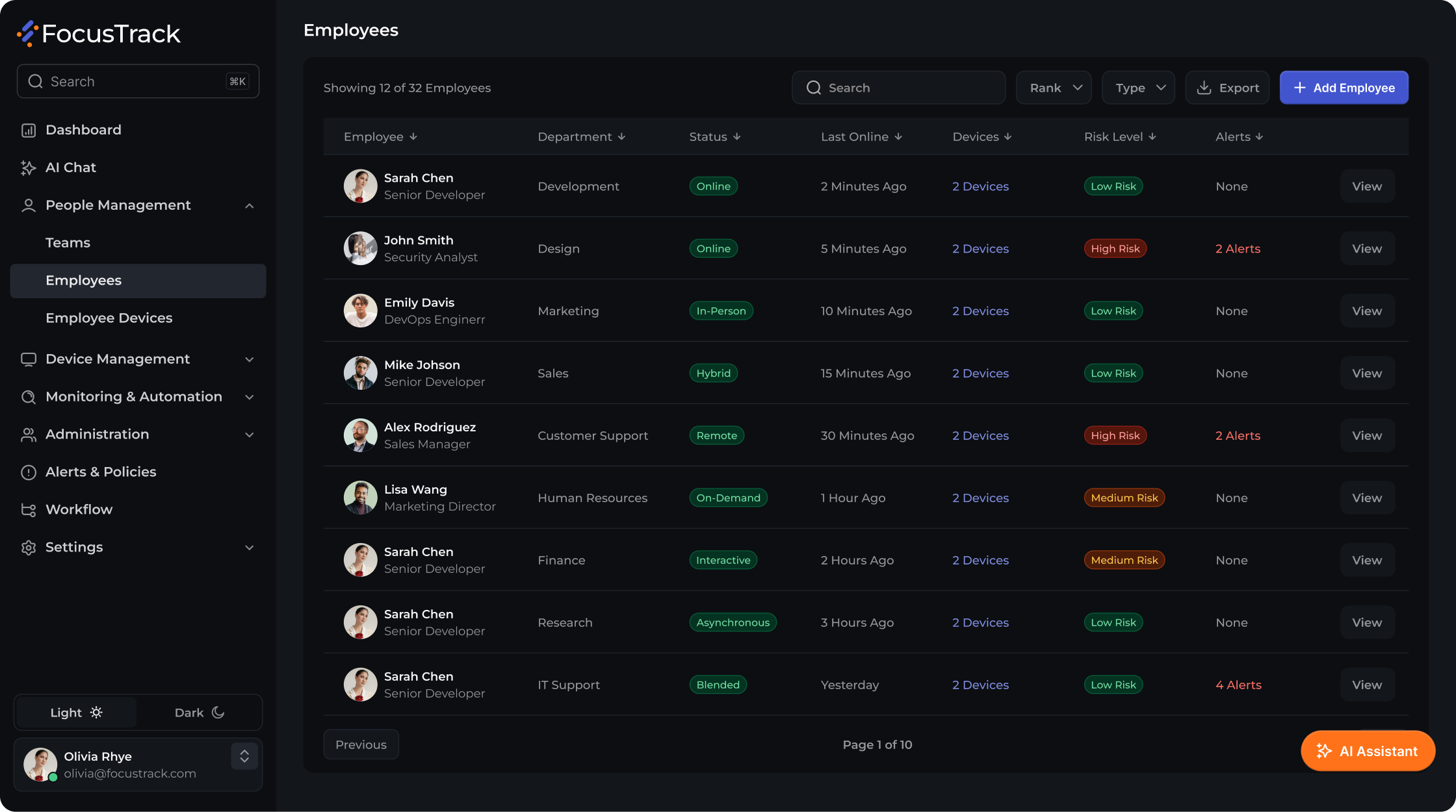
Task: Click the FocusTrack logo icon
Action: tap(27, 33)
